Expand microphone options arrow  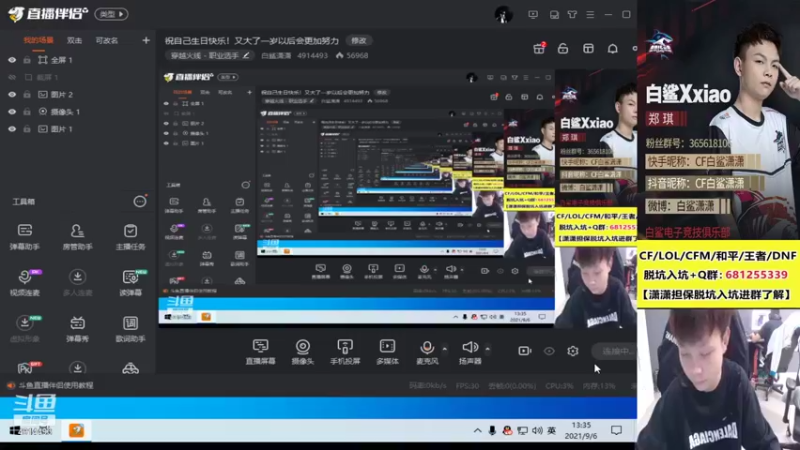[444, 349]
